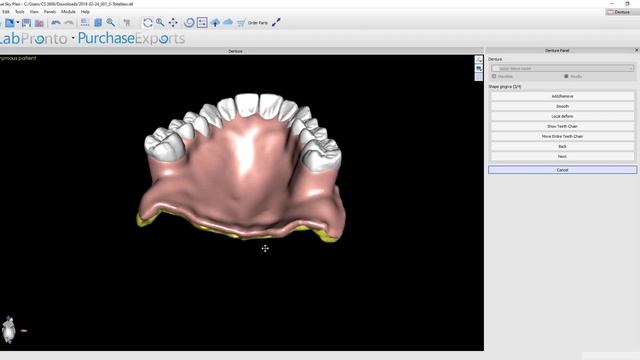Click the orientation skull widget in viewport corner

click(9, 330)
